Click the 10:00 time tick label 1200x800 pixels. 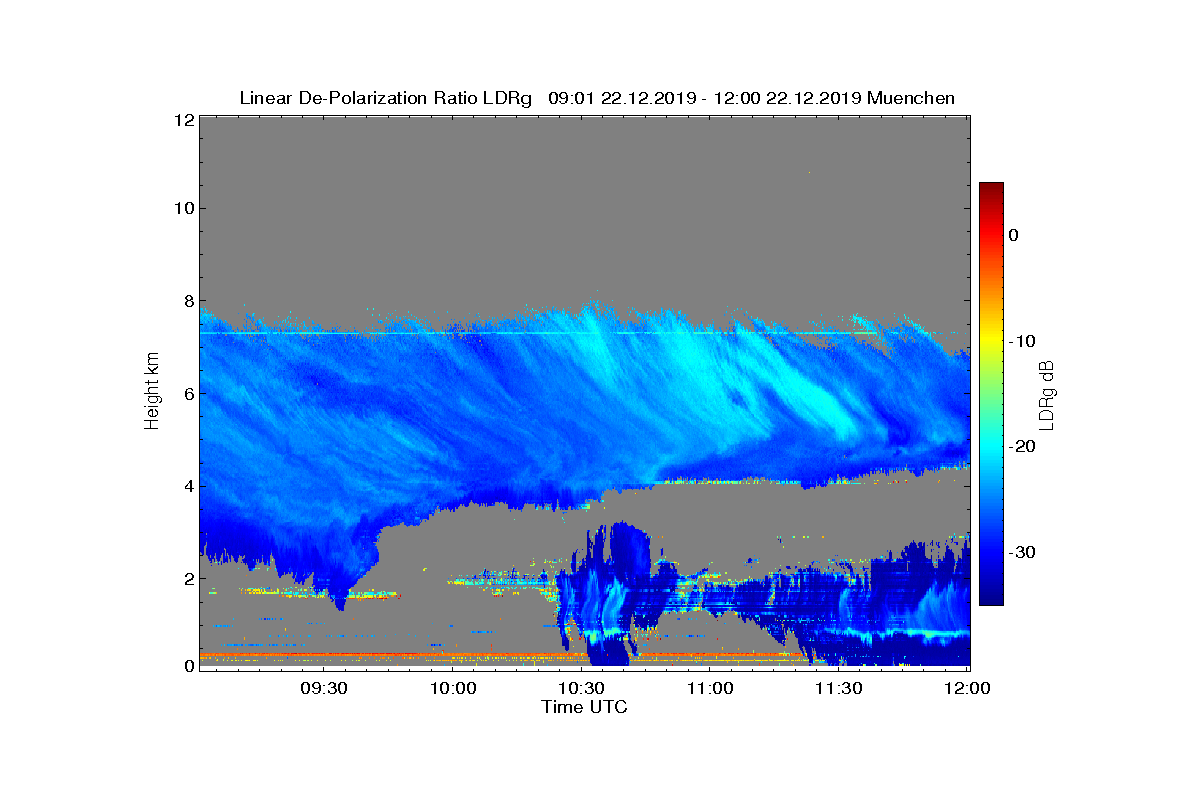454,689
